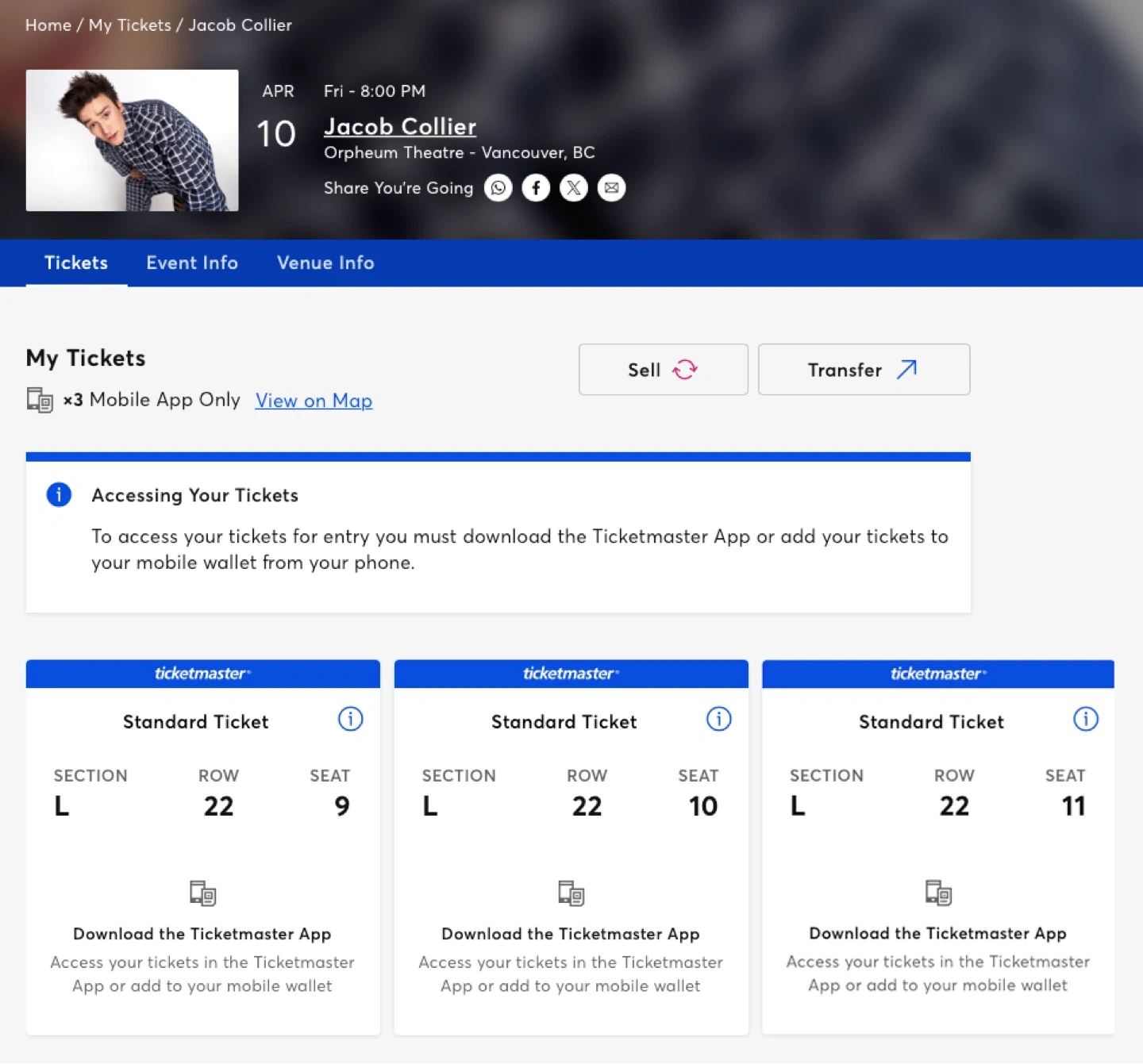
Task: Switch to the Tickets tab
Action: coord(76,263)
